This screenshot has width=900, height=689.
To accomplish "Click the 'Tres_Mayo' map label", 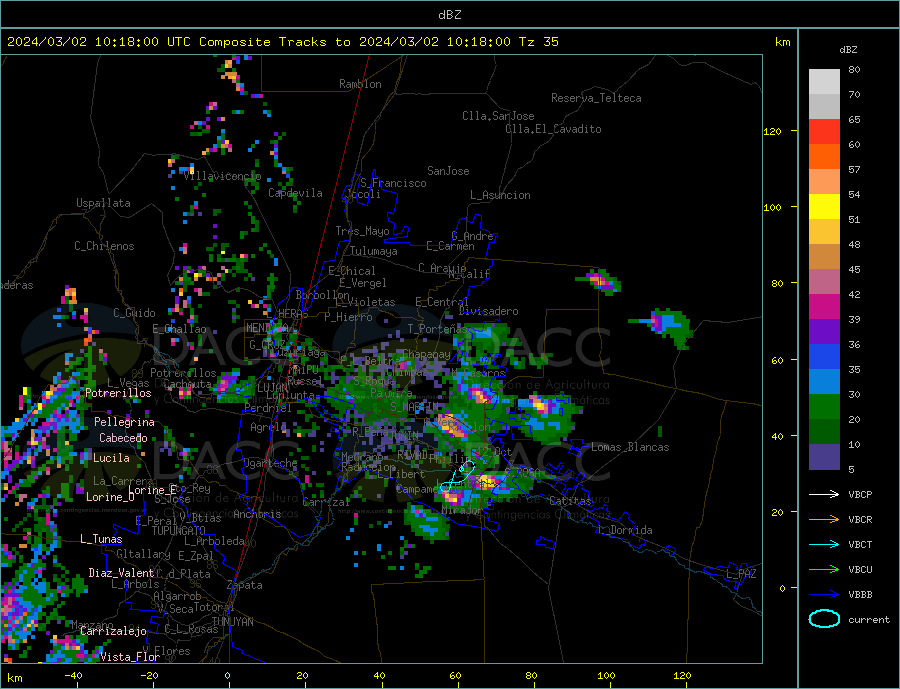I will coord(362,231).
